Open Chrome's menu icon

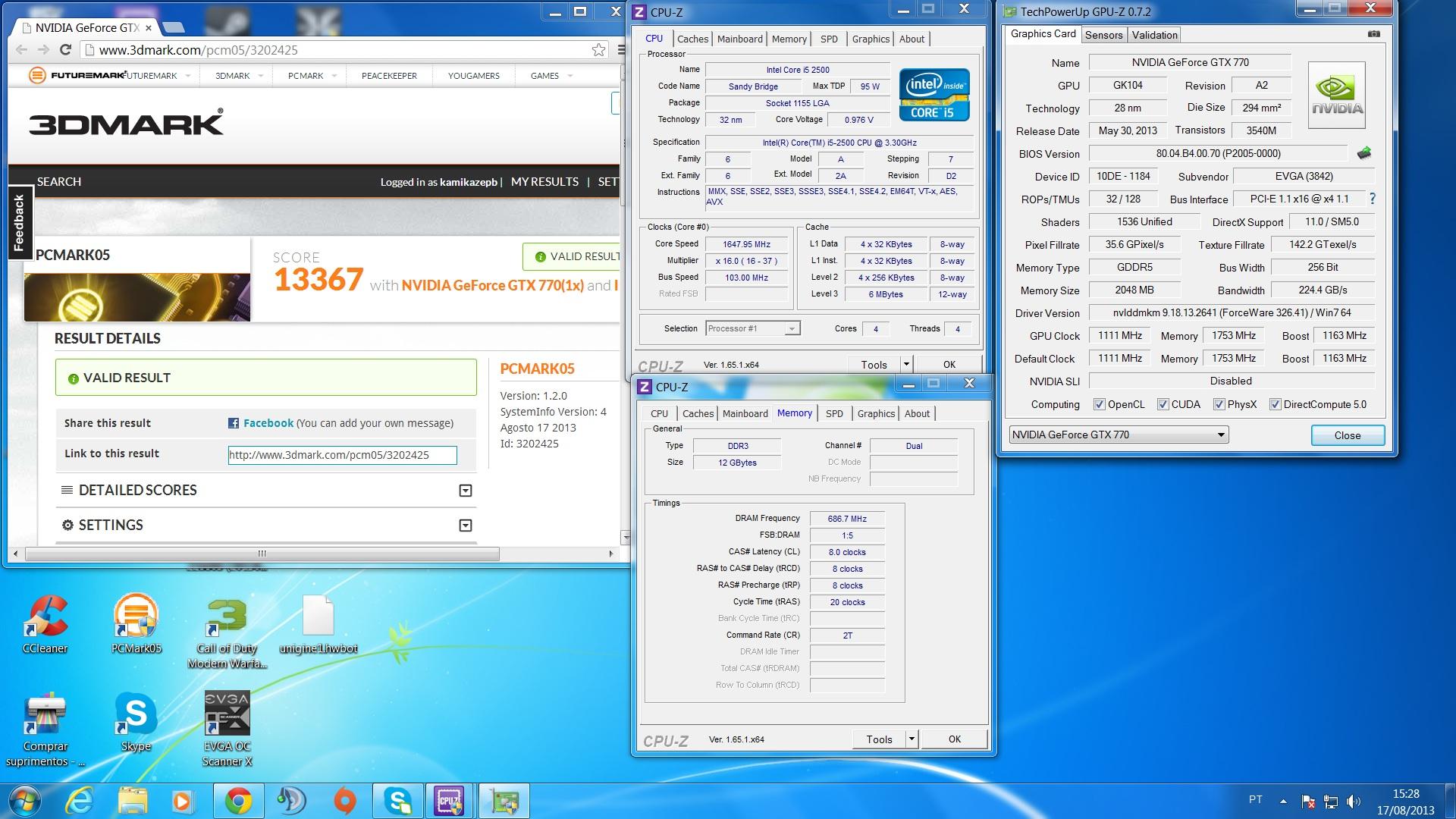tap(621, 50)
